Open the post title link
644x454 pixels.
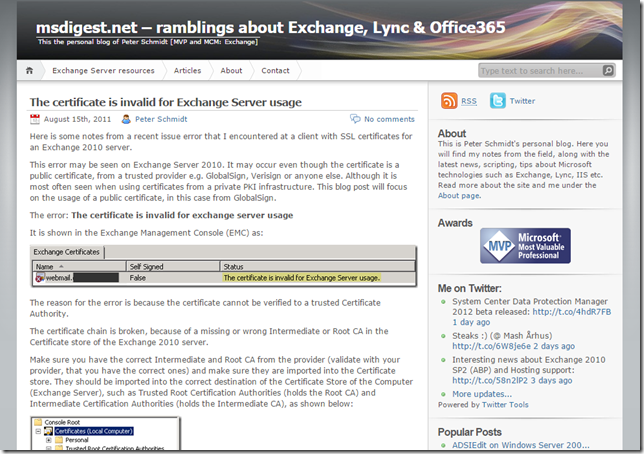coord(166,102)
